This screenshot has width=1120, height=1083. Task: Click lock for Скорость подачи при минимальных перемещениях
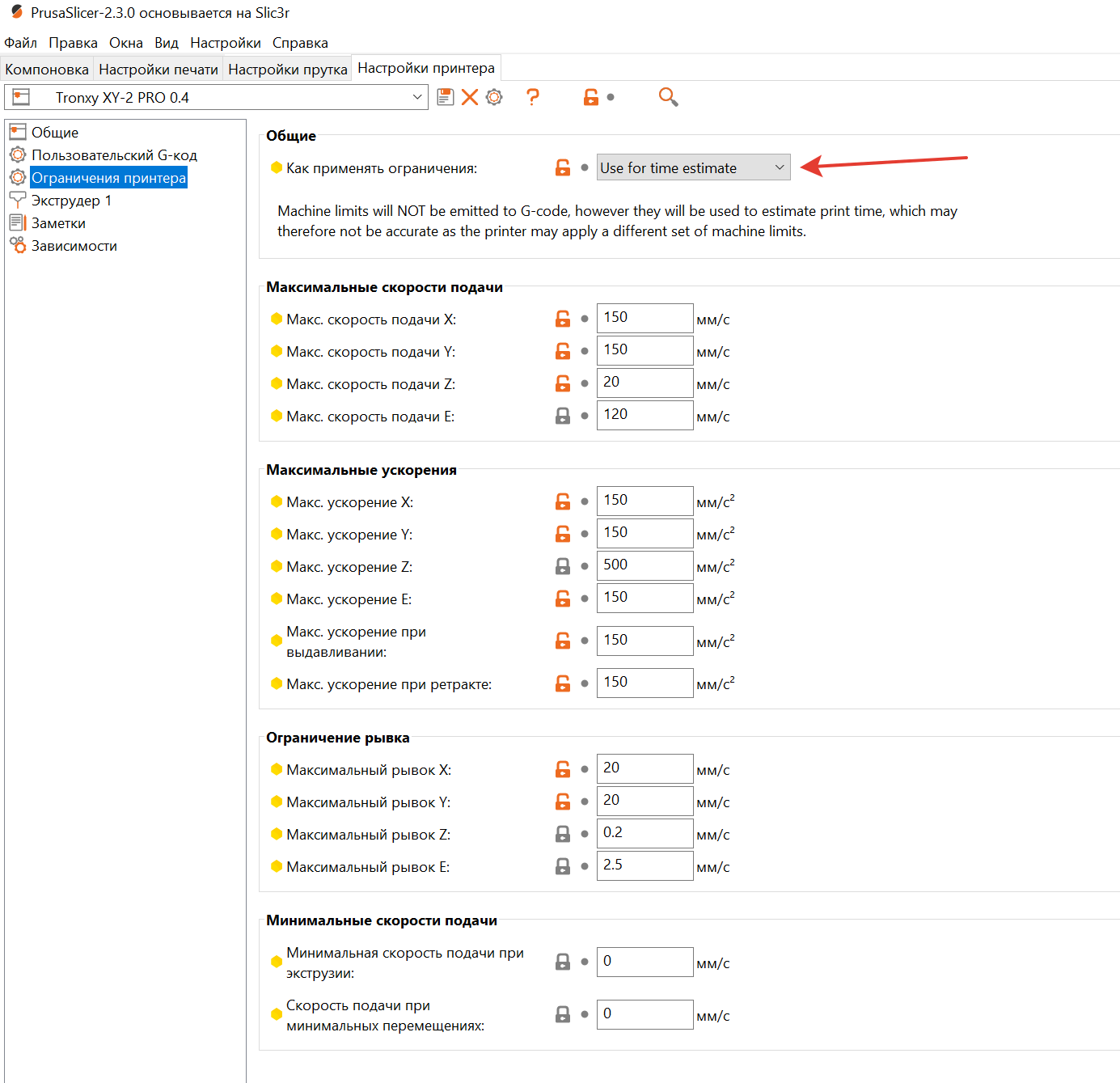click(x=563, y=1015)
